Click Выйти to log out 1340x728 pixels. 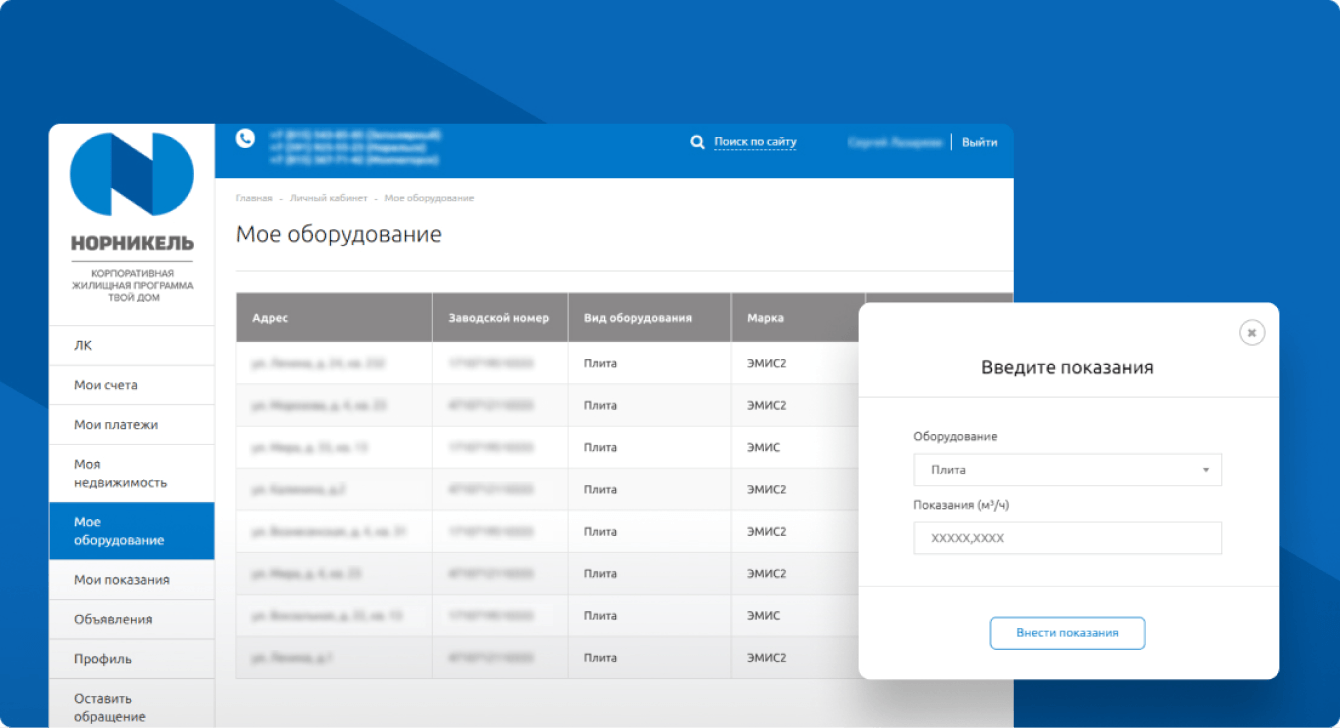point(979,141)
